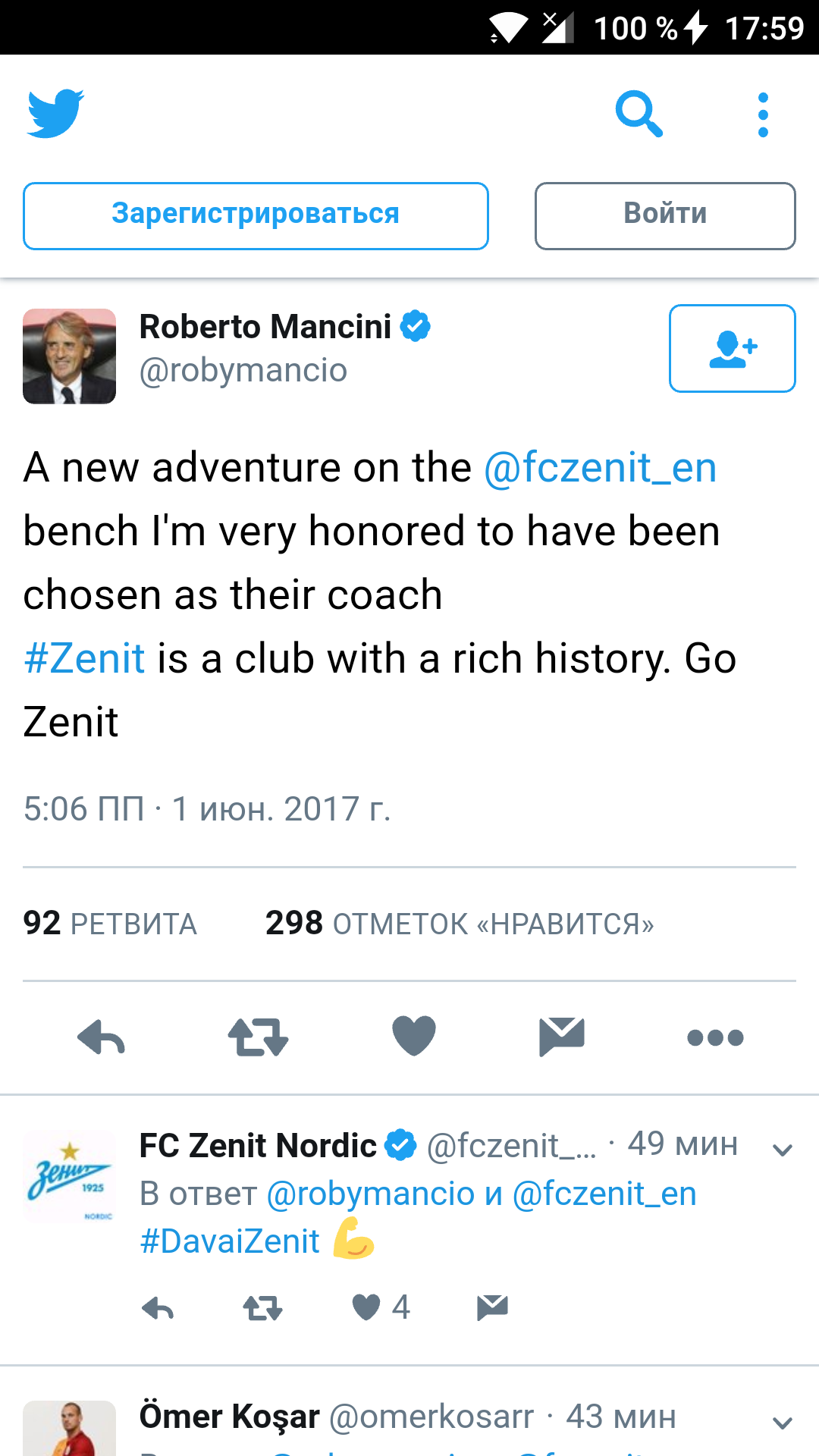This screenshot has width=819, height=1456.
Task: Reply to the FC Zenit Nordic tweet
Action: click(x=158, y=1308)
